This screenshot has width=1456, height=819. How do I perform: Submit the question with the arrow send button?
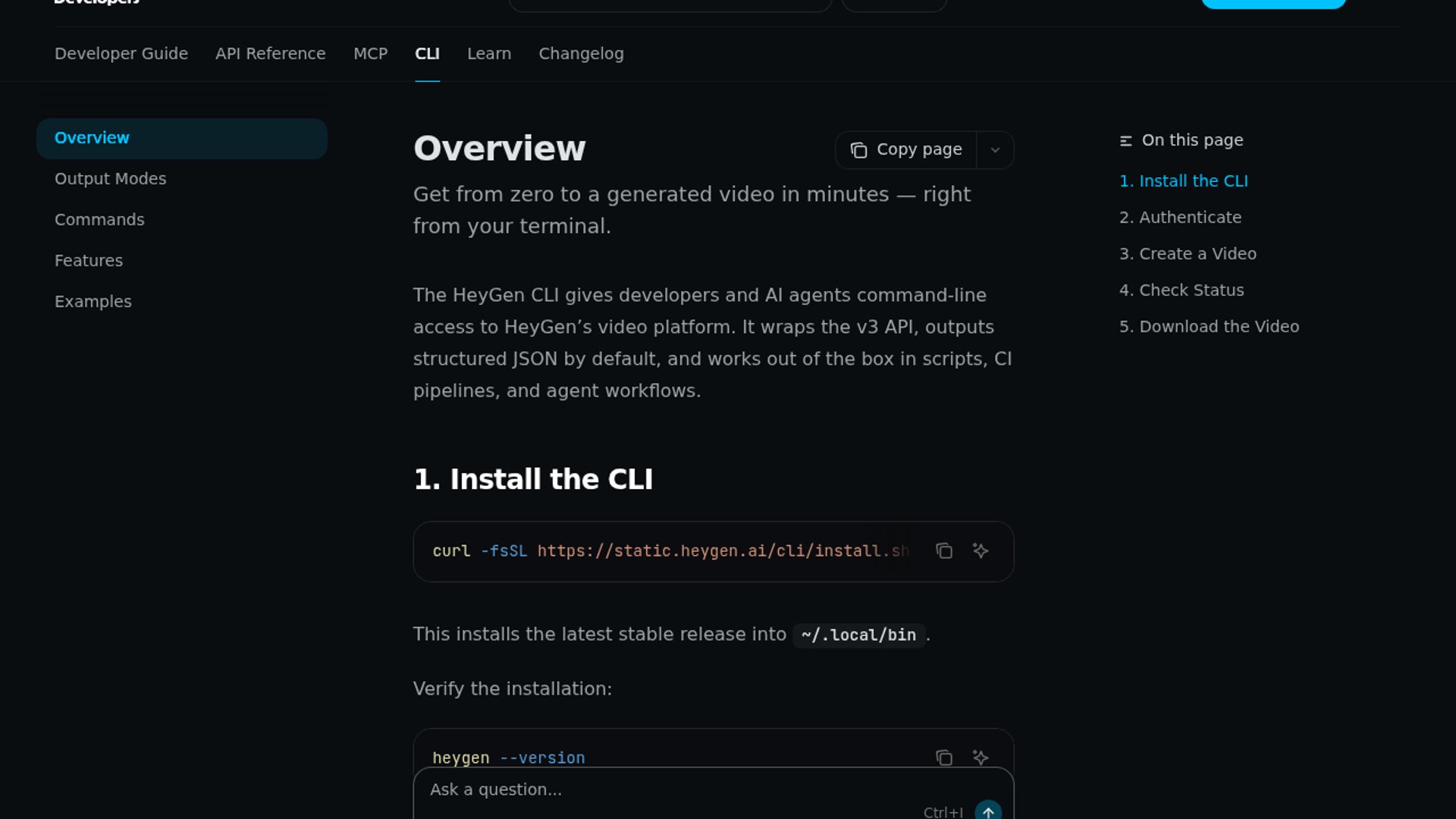[x=987, y=811]
